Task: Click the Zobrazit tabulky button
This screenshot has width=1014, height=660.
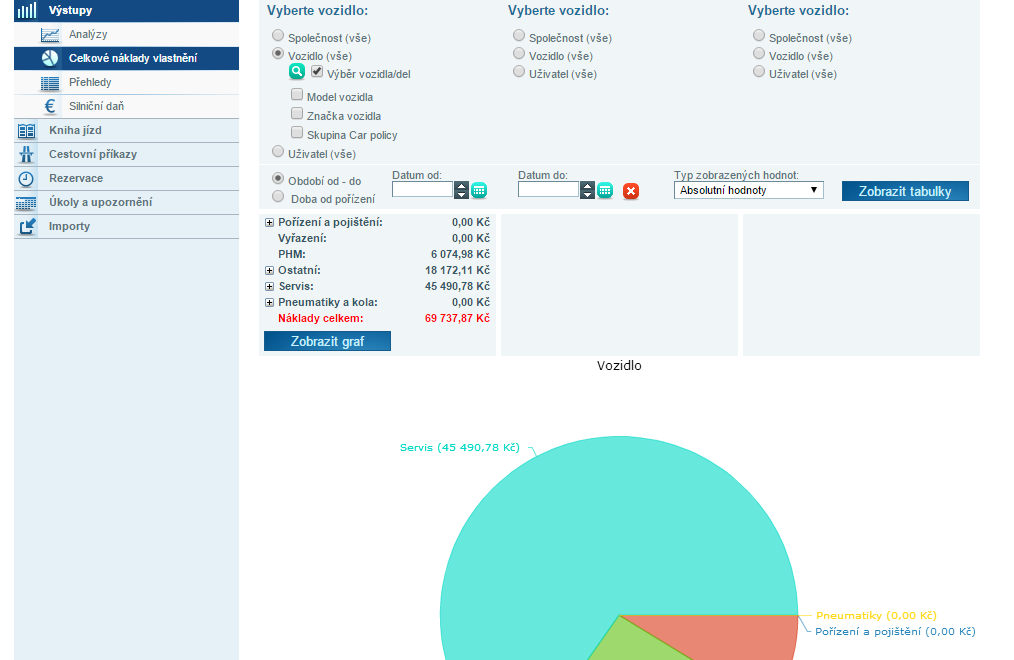Action: [x=905, y=191]
